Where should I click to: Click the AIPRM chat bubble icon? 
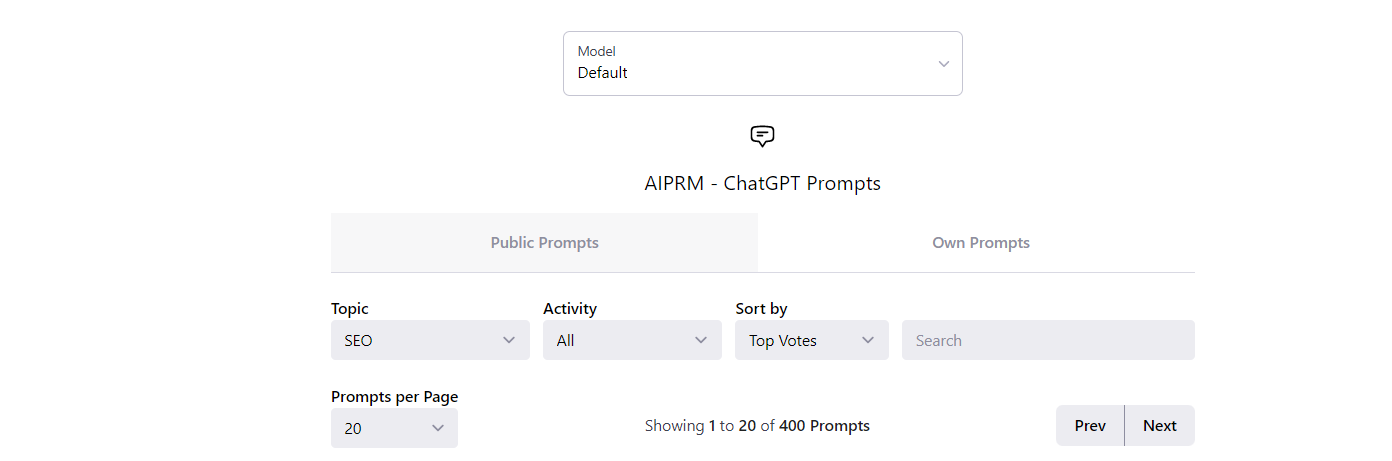(762, 136)
